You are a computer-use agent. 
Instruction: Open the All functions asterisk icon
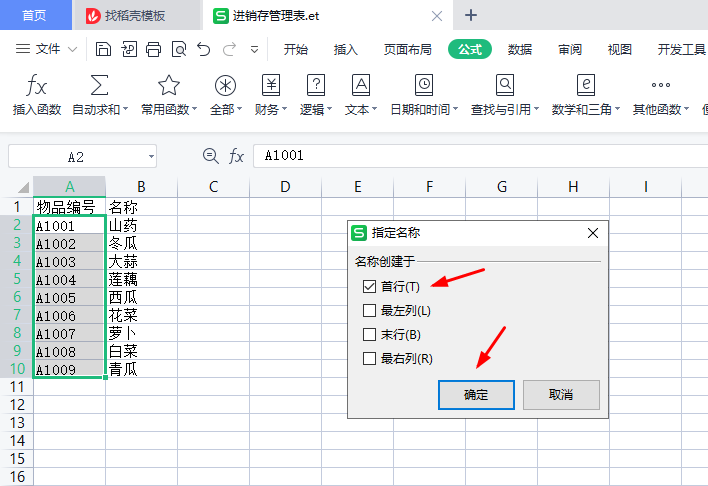225,85
